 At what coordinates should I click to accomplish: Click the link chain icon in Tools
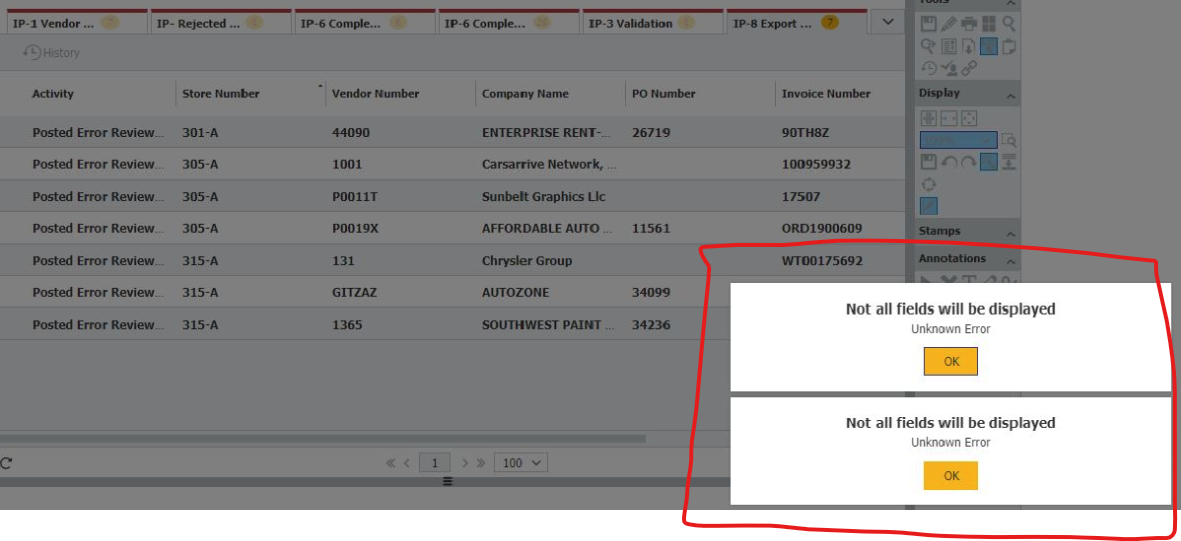968,68
